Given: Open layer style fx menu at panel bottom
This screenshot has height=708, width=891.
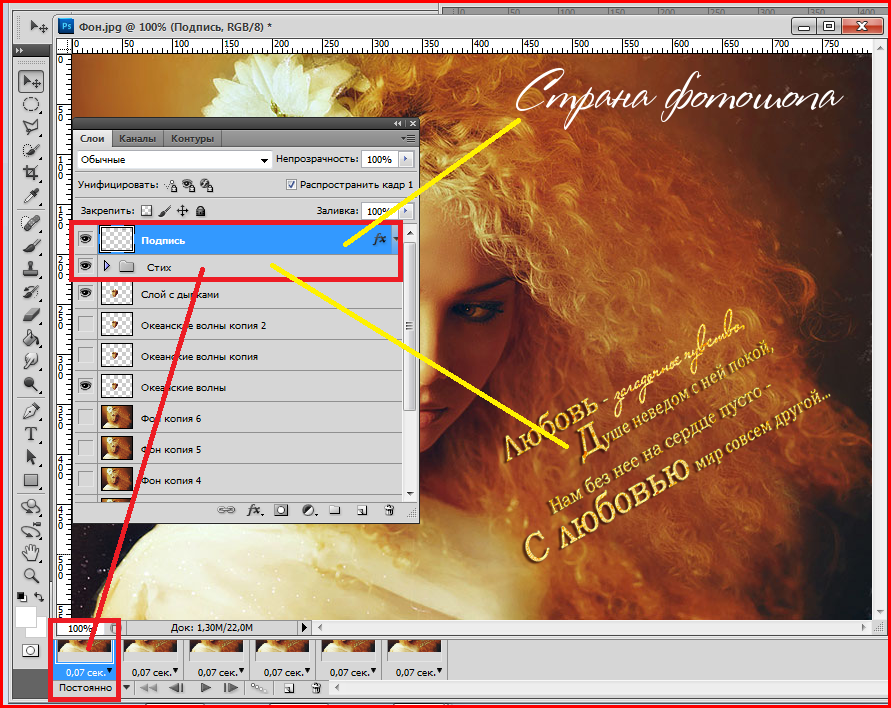Looking at the screenshot, I should point(254,510).
